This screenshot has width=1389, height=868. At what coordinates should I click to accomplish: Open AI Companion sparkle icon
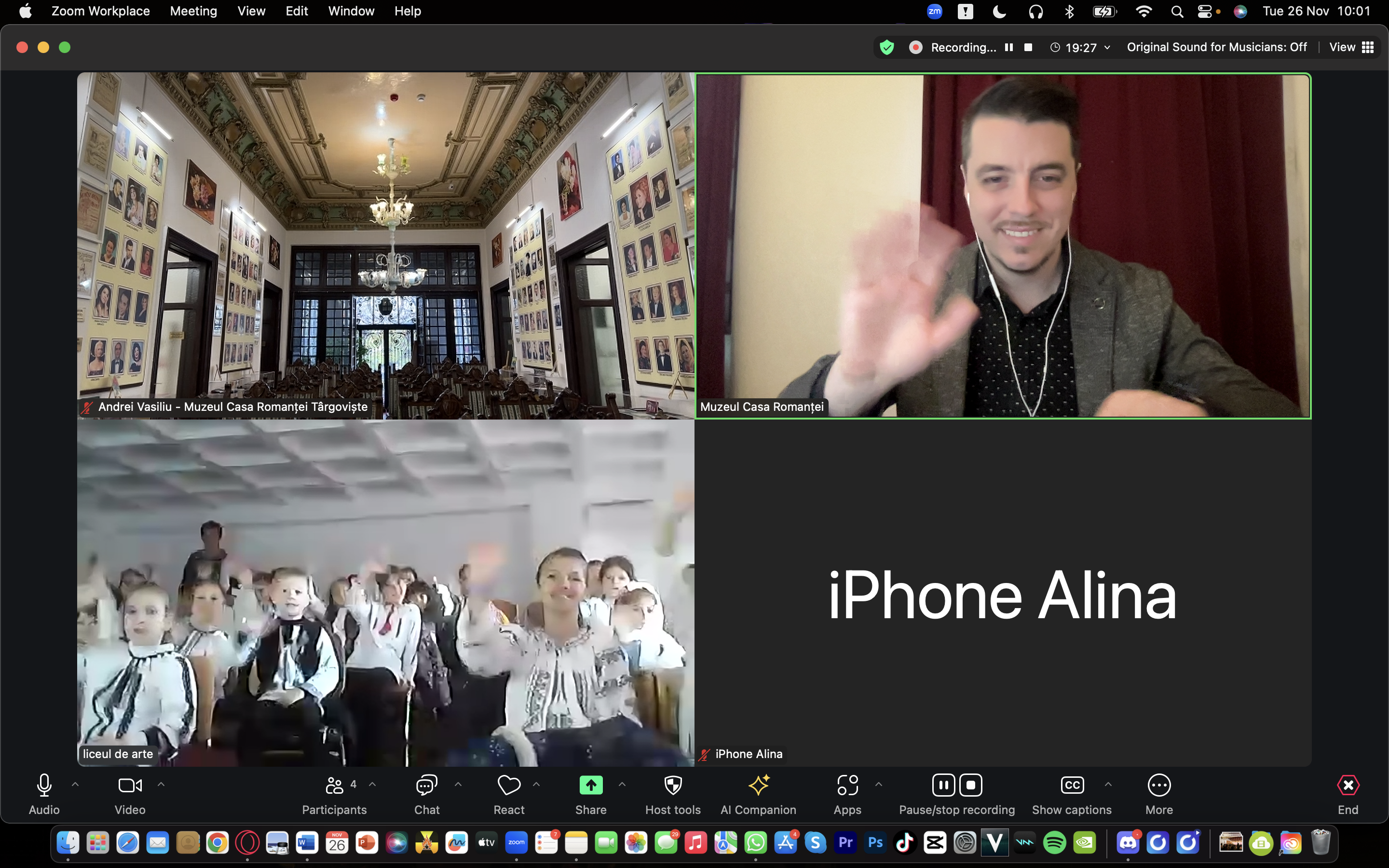click(758, 794)
